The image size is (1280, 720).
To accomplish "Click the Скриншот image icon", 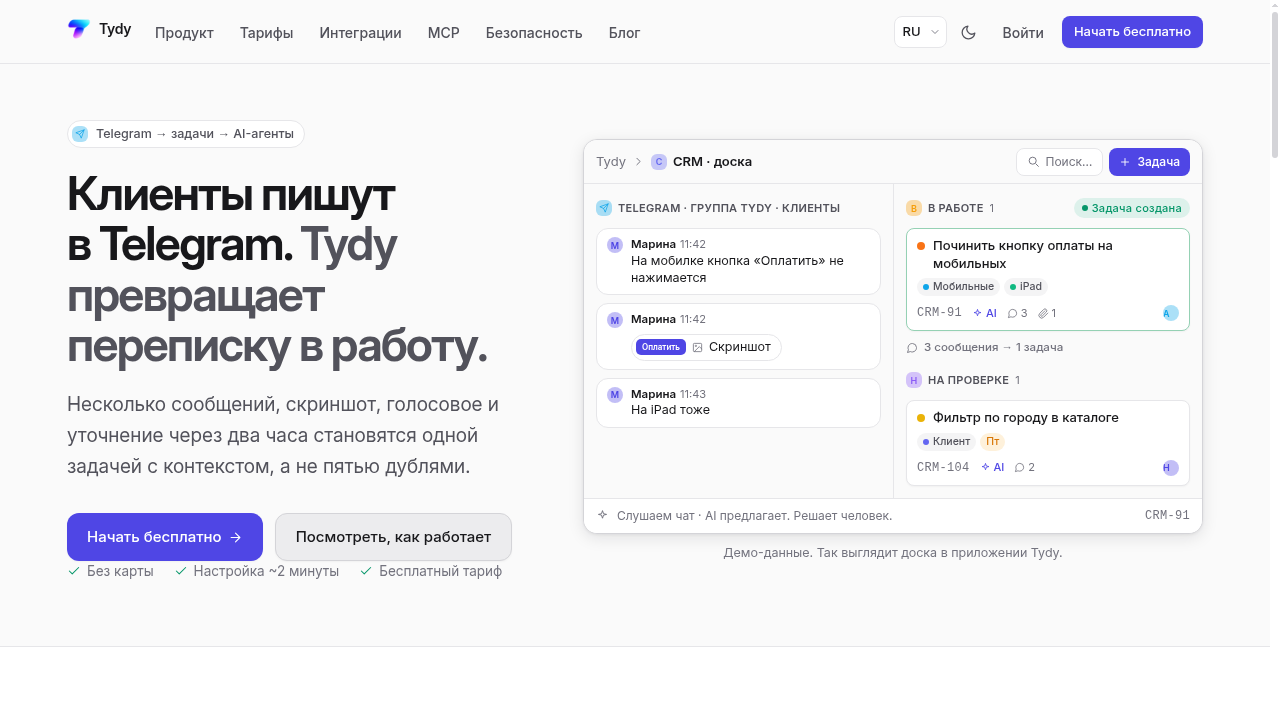I will pos(698,347).
